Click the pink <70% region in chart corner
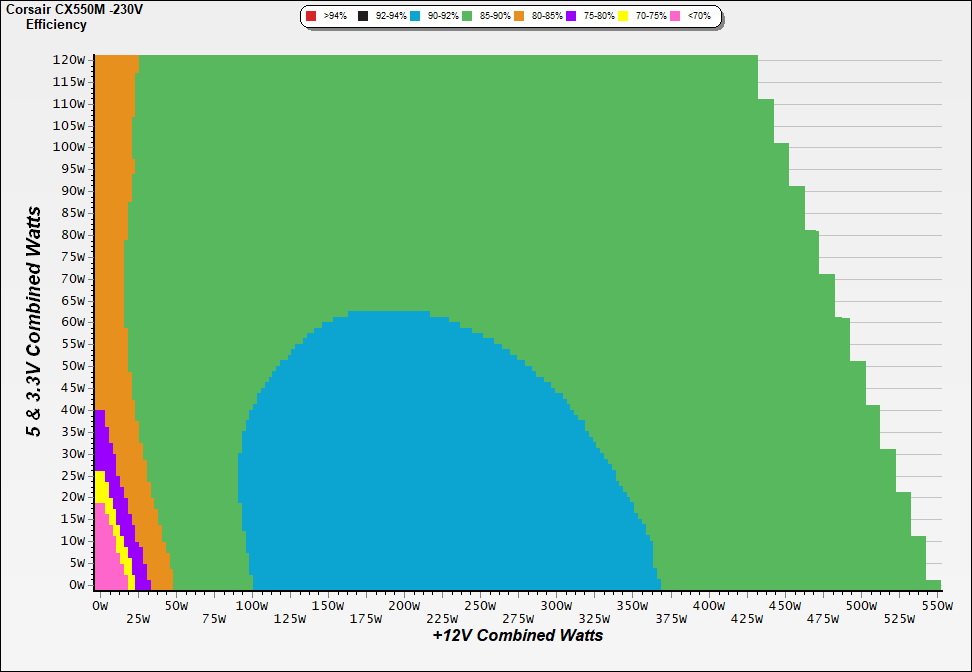972x672 pixels. 105,560
